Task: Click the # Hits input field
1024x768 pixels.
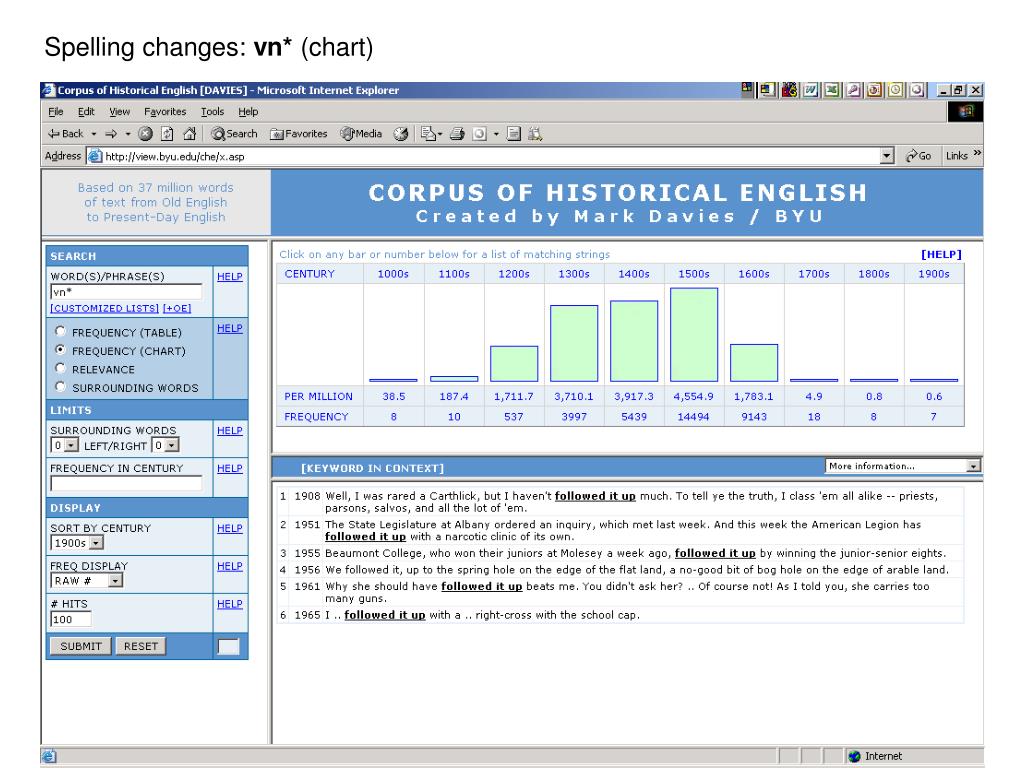Action: (x=71, y=619)
